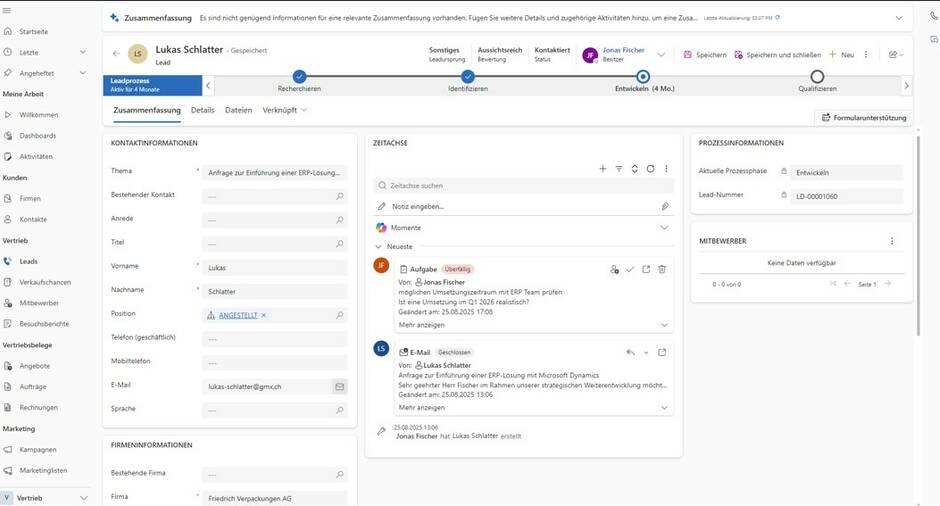This screenshot has width=940, height=506.
Task: Search the Bestehende Firma lookup
Action: click(x=339, y=474)
